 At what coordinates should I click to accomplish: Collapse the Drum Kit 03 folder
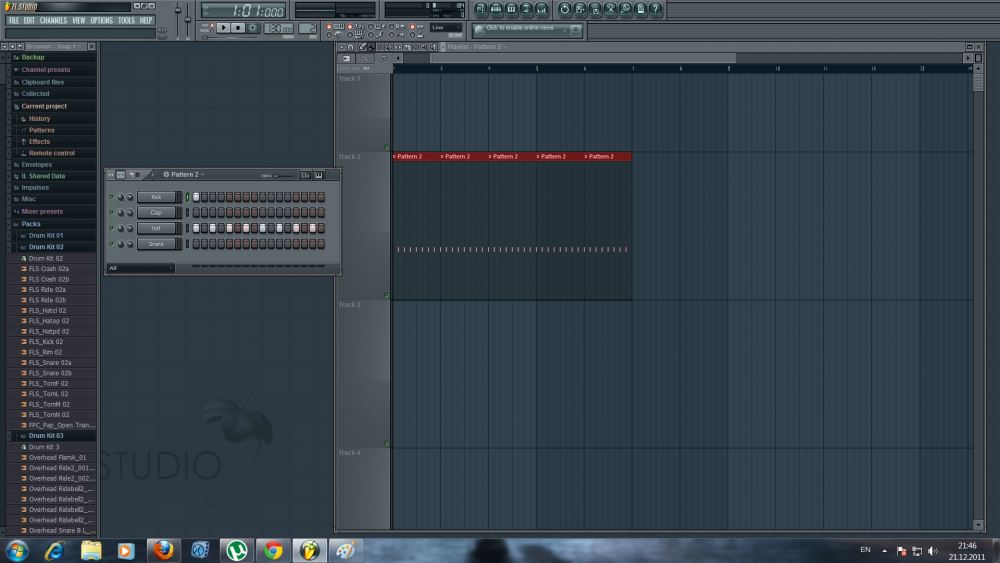(46, 436)
